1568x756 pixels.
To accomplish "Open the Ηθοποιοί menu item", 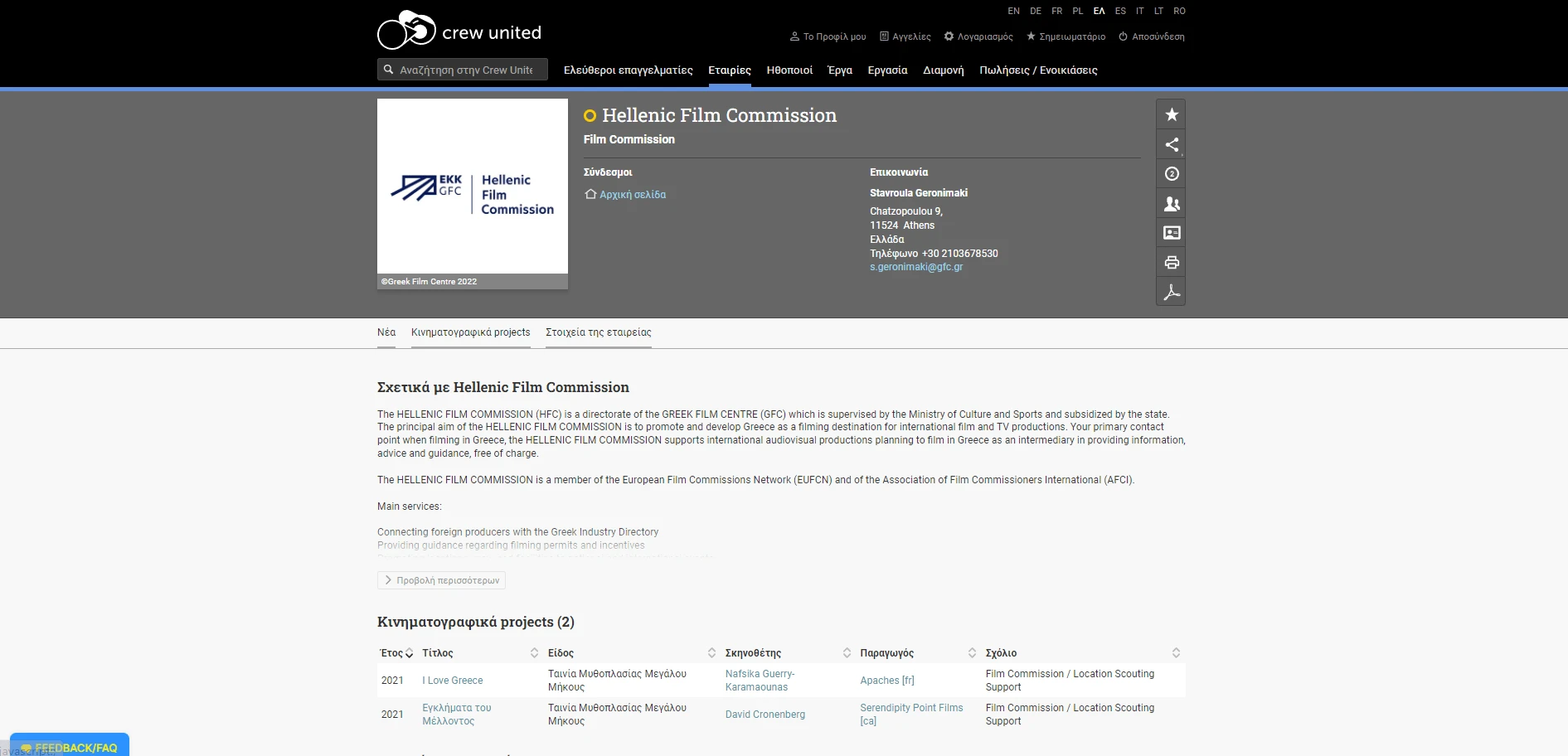I will coord(789,70).
